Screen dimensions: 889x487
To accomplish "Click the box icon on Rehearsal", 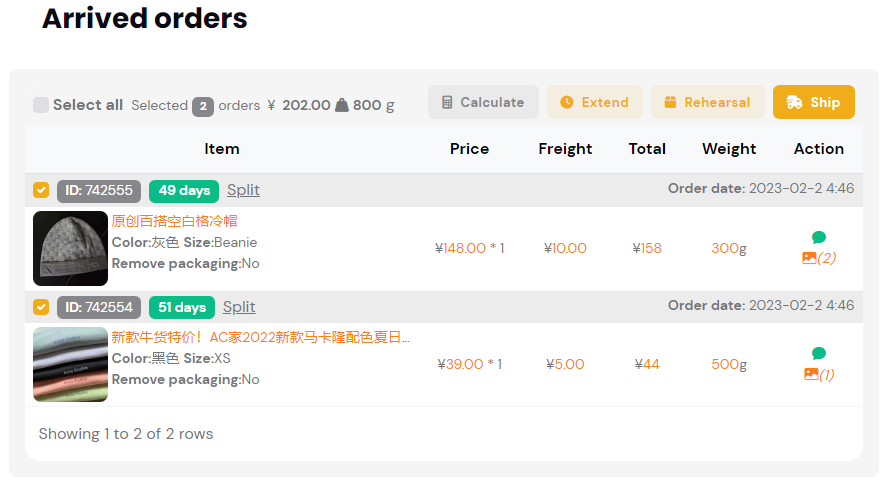I will coord(670,102).
